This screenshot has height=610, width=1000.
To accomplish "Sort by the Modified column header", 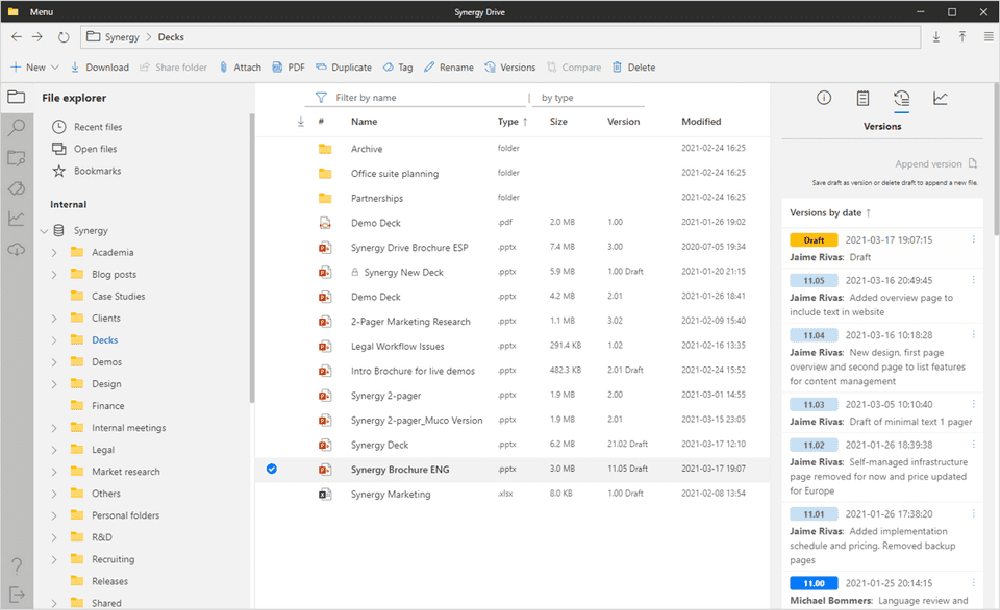I will pos(701,122).
